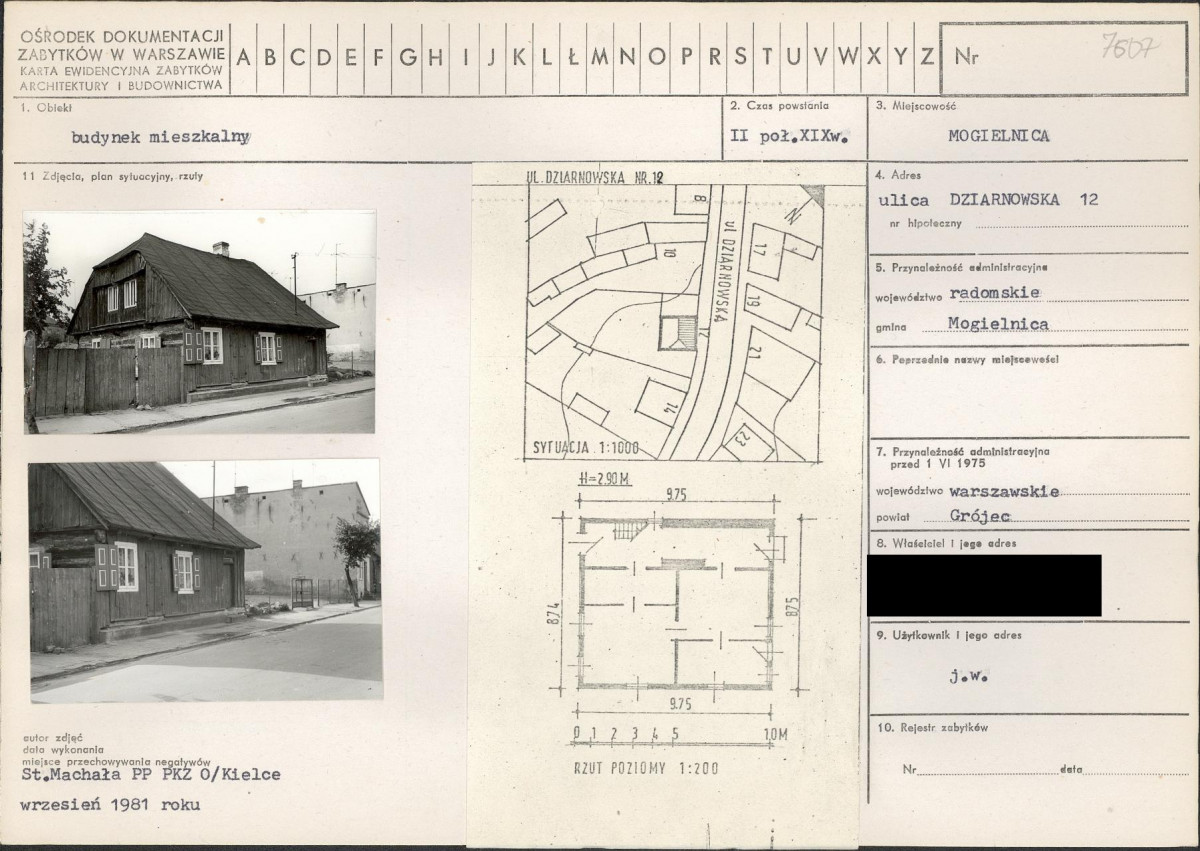This screenshot has width=1200, height=851.
Task: Click the Rejestr zabytków Nr blank line
Action: [987, 770]
